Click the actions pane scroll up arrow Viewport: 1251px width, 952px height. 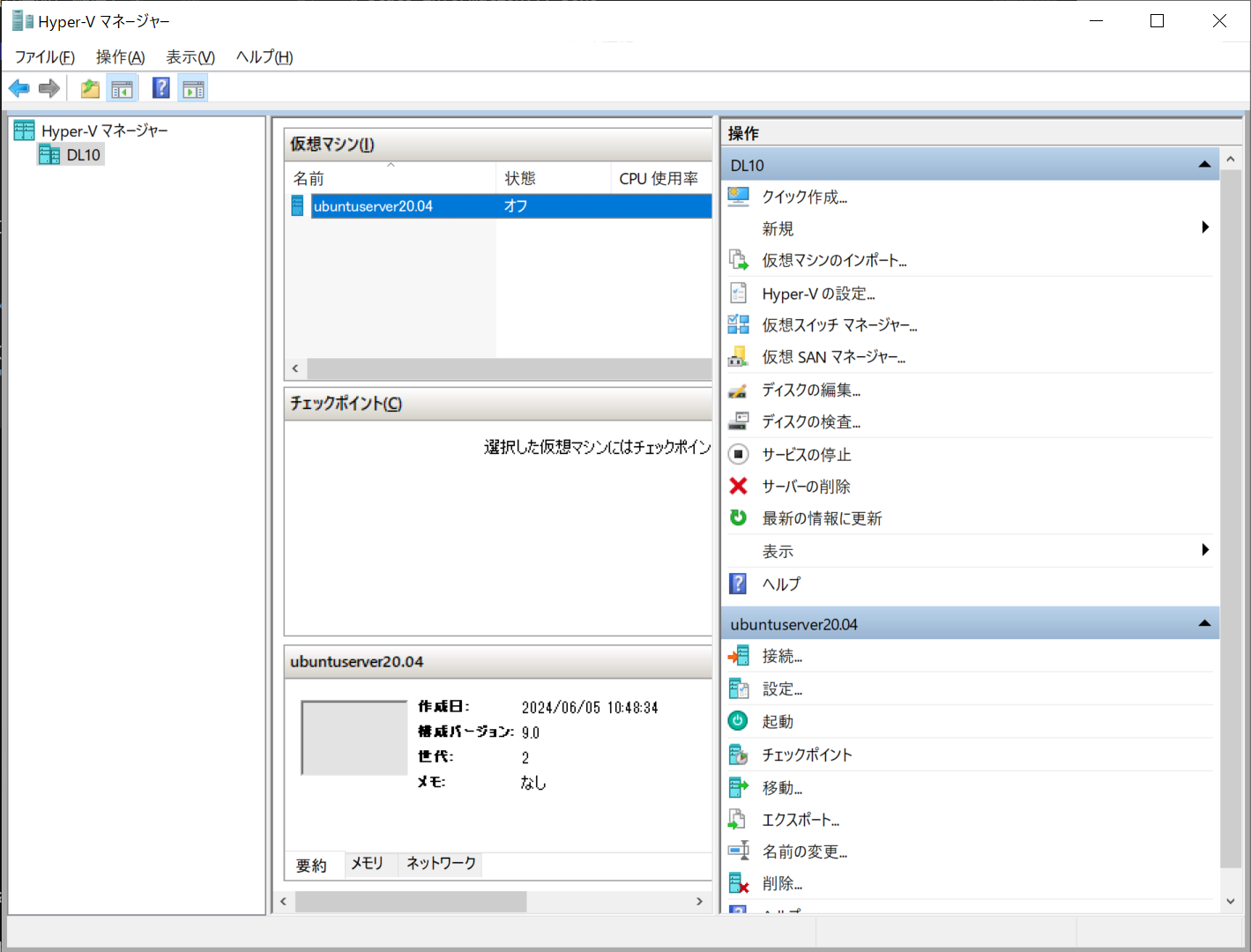point(1231,160)
